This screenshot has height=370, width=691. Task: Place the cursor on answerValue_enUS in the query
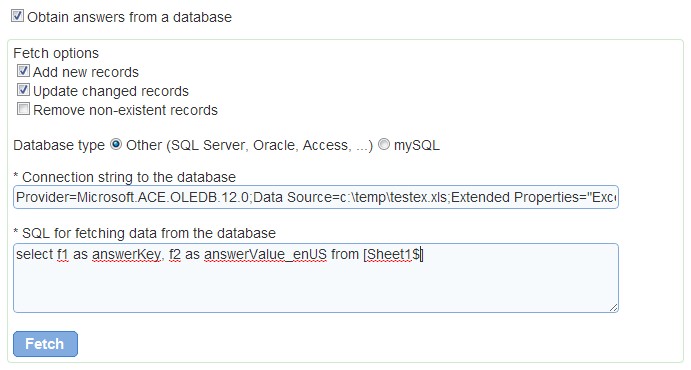coord(265,255)
